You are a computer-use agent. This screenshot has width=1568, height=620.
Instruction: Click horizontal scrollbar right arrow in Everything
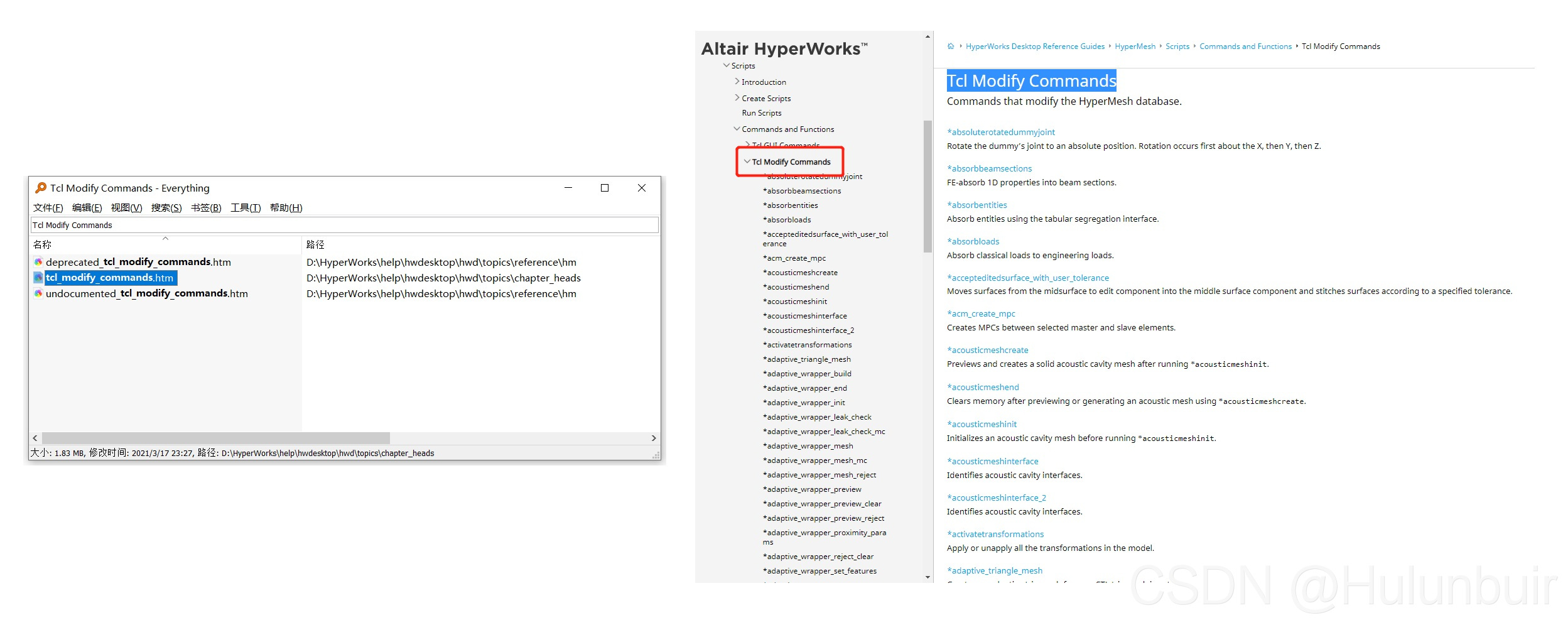pyautogui.click(x=654, y=438)
